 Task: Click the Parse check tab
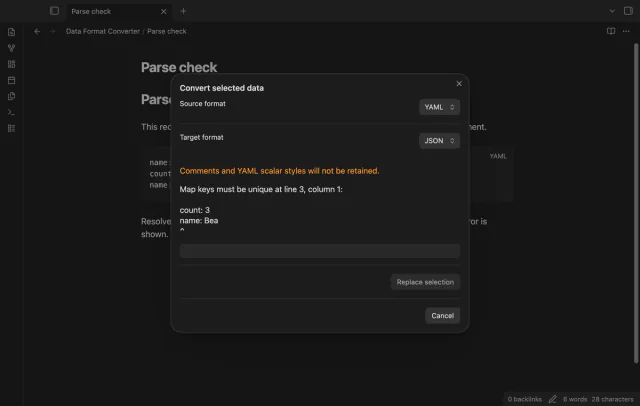pyautogui.click(x=118, y=11)
